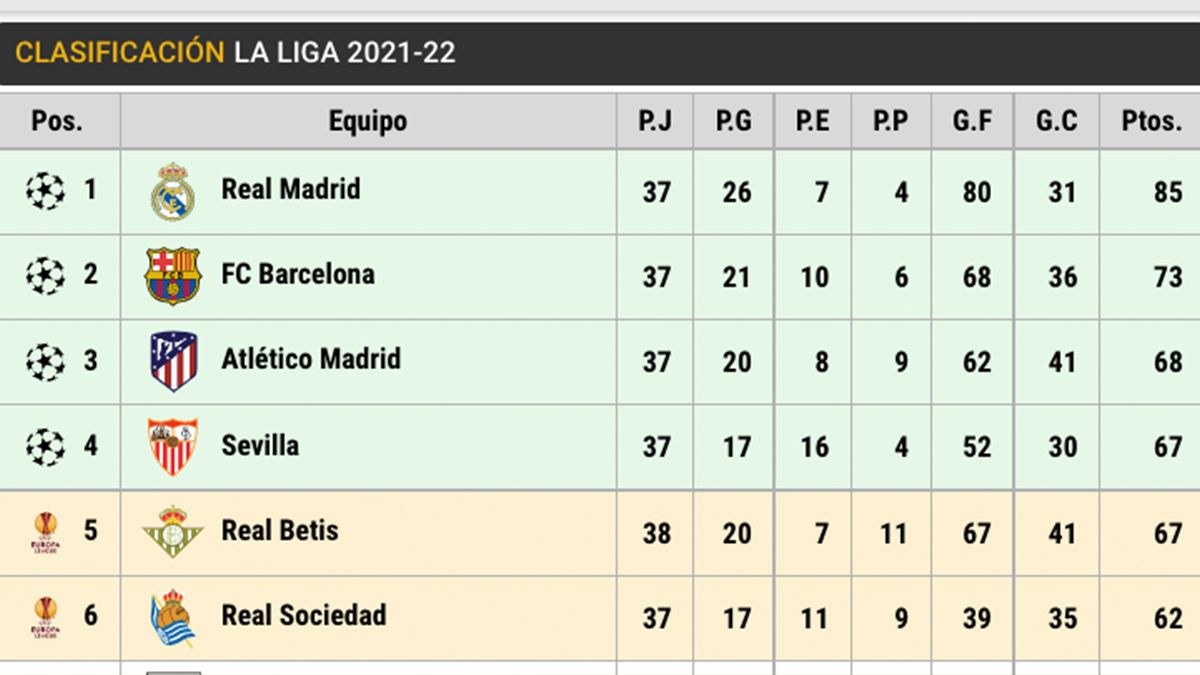The image size is (1200, 675).
Task: Click the Equipo column header
Action: 368,121
